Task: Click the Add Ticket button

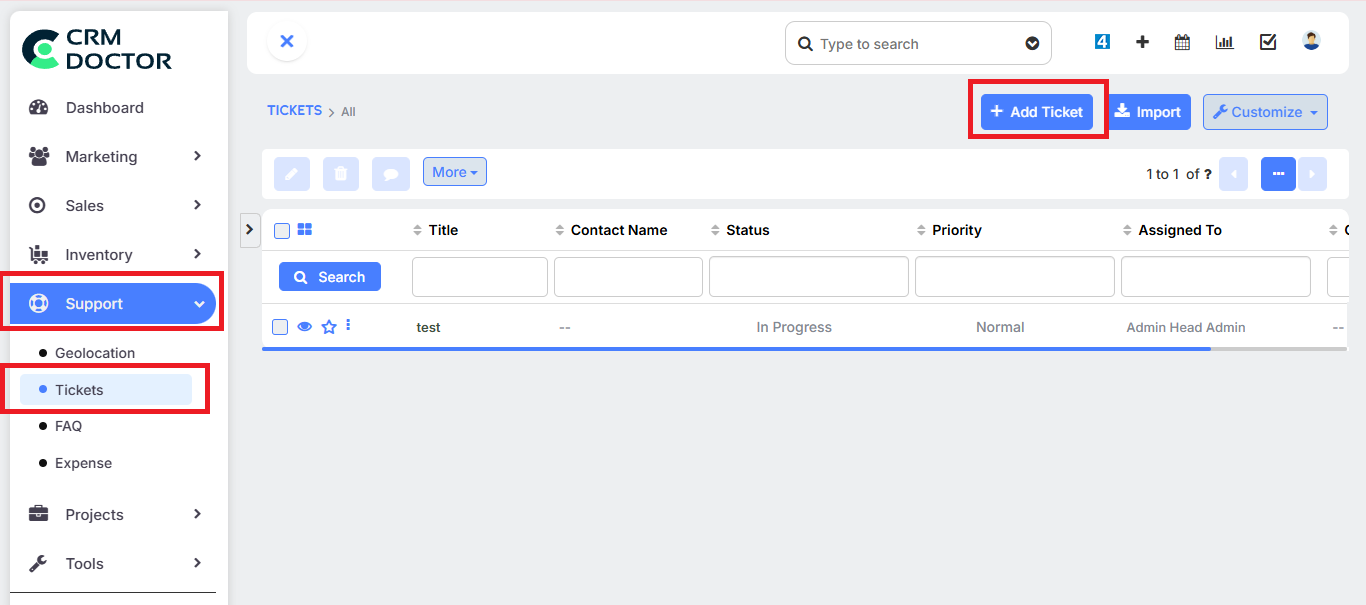Action: pyautogui.click(x=1037, y=112)
